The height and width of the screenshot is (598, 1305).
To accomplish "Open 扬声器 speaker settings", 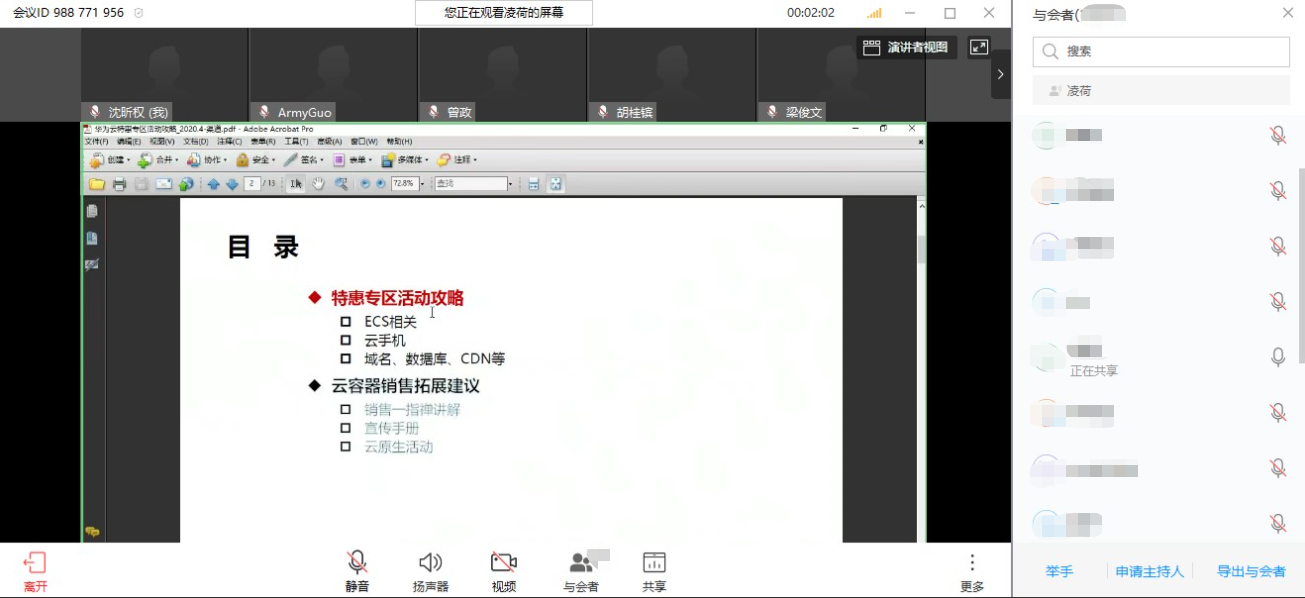I will coord(430,571).
